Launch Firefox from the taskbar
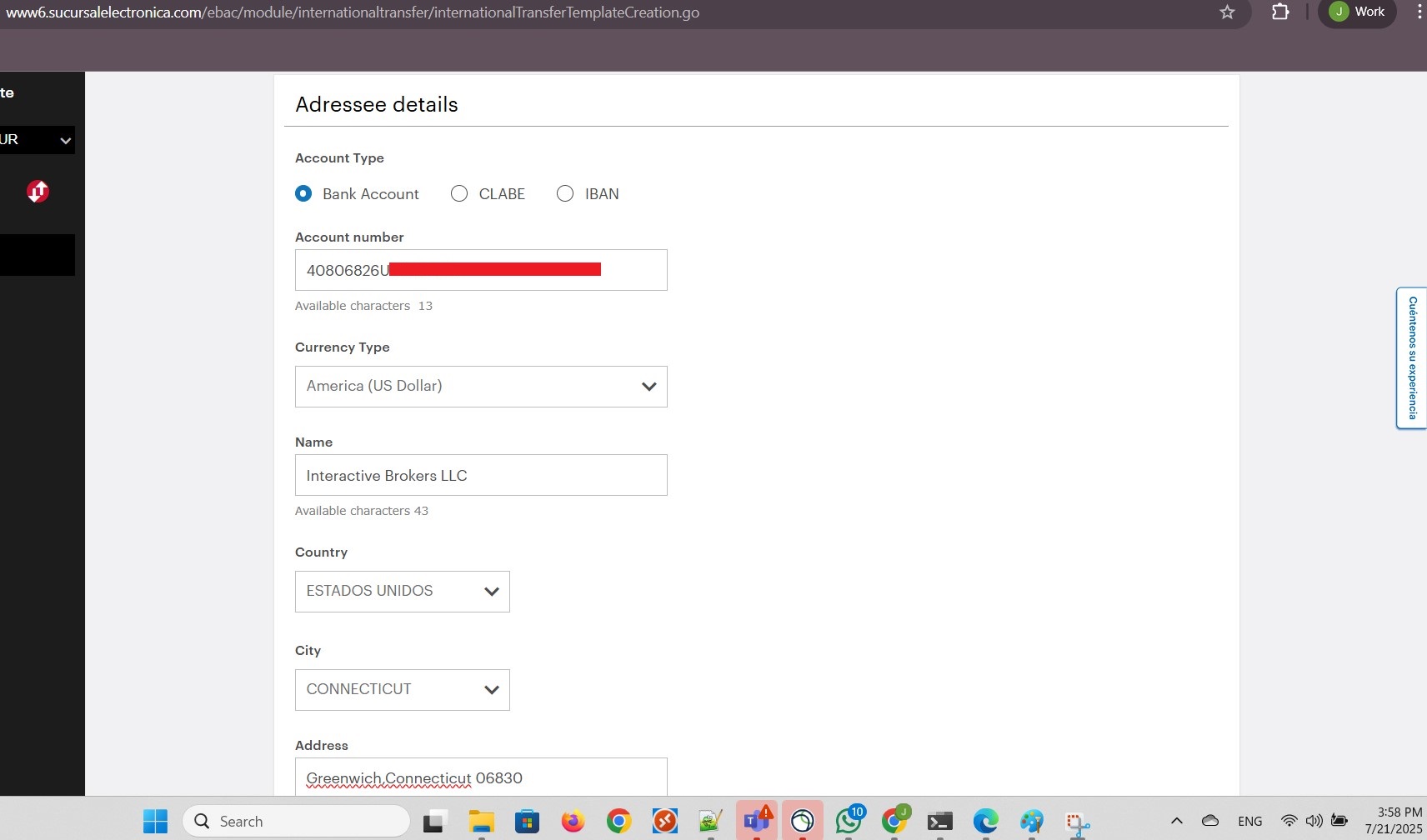Viewport: 1427px width, 840px height. (x=573, y=822)
